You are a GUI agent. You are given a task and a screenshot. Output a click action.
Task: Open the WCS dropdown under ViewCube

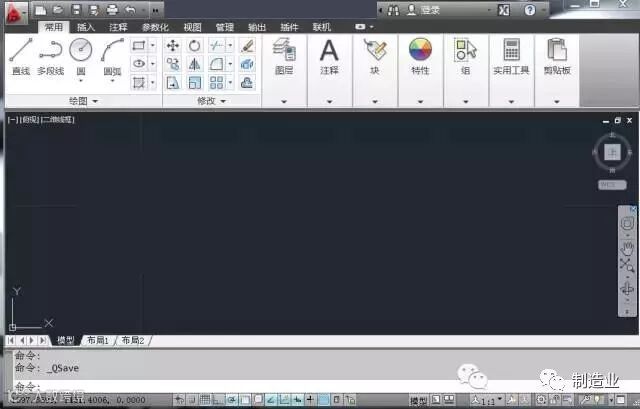coord(612,185)
